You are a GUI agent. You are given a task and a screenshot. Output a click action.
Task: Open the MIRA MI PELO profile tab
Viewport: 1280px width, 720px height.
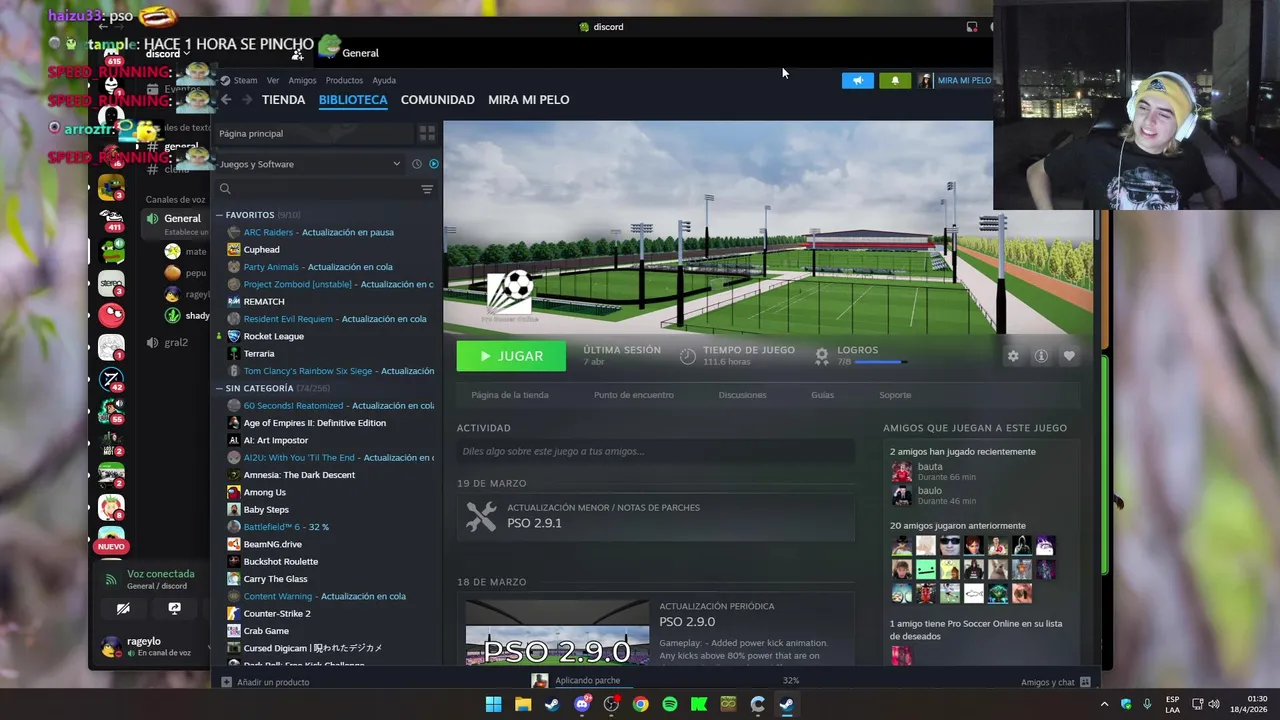(528, 100)
